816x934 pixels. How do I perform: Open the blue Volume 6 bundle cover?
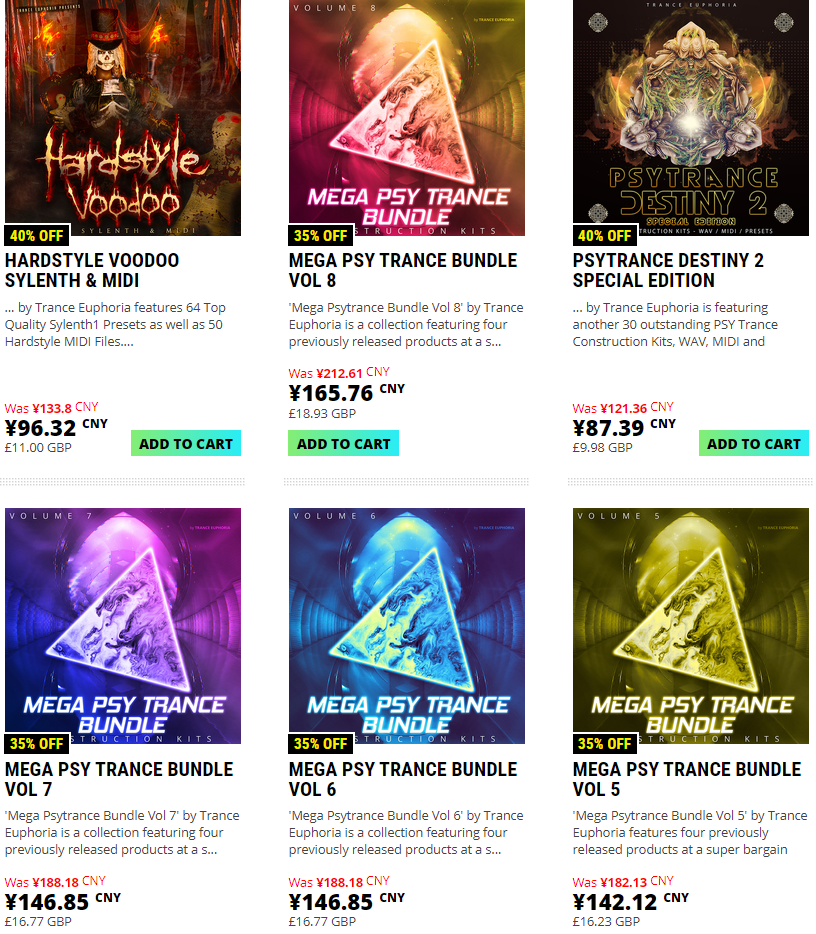pyautogui.click(x=407, y=625)
